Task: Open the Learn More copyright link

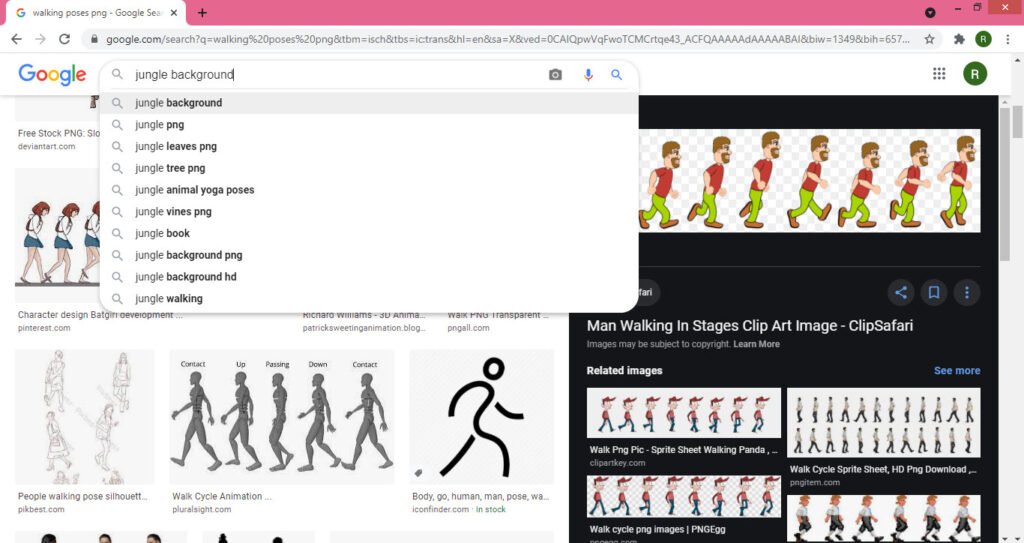Action: 756,344
